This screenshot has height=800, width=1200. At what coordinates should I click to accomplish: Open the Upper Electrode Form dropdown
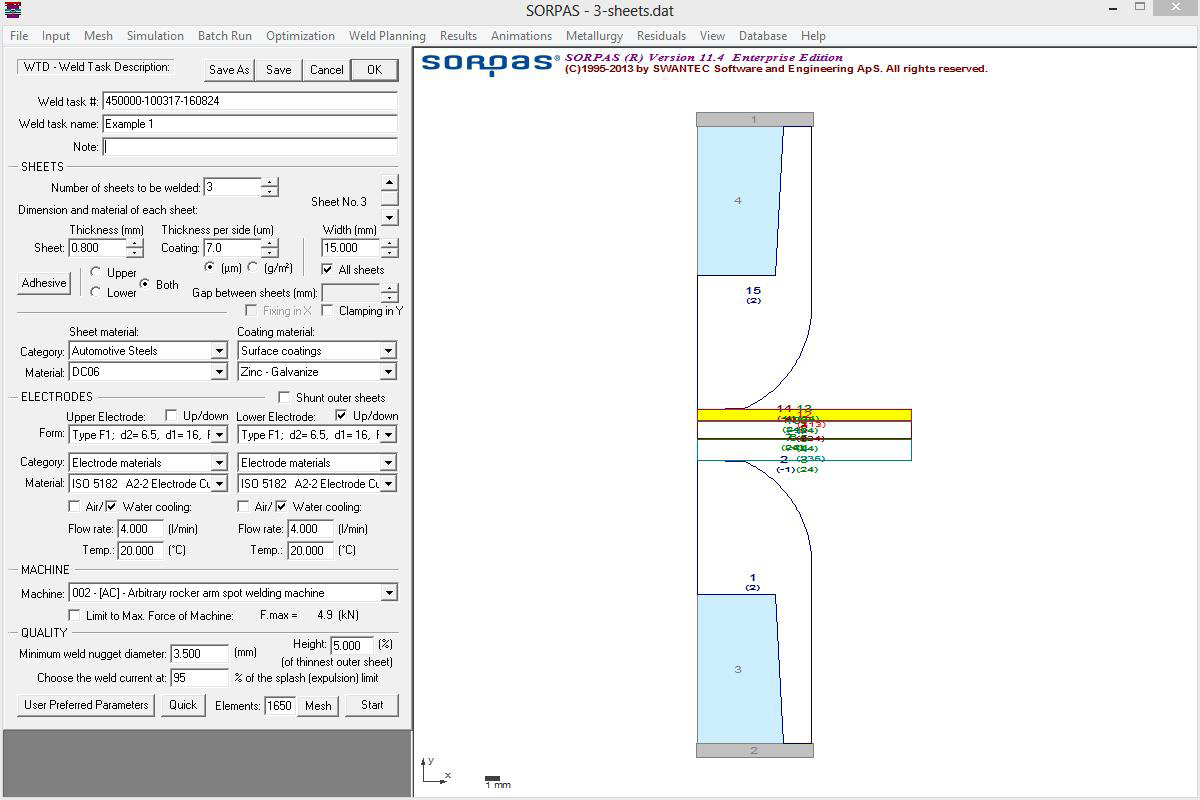coord(219,435)
